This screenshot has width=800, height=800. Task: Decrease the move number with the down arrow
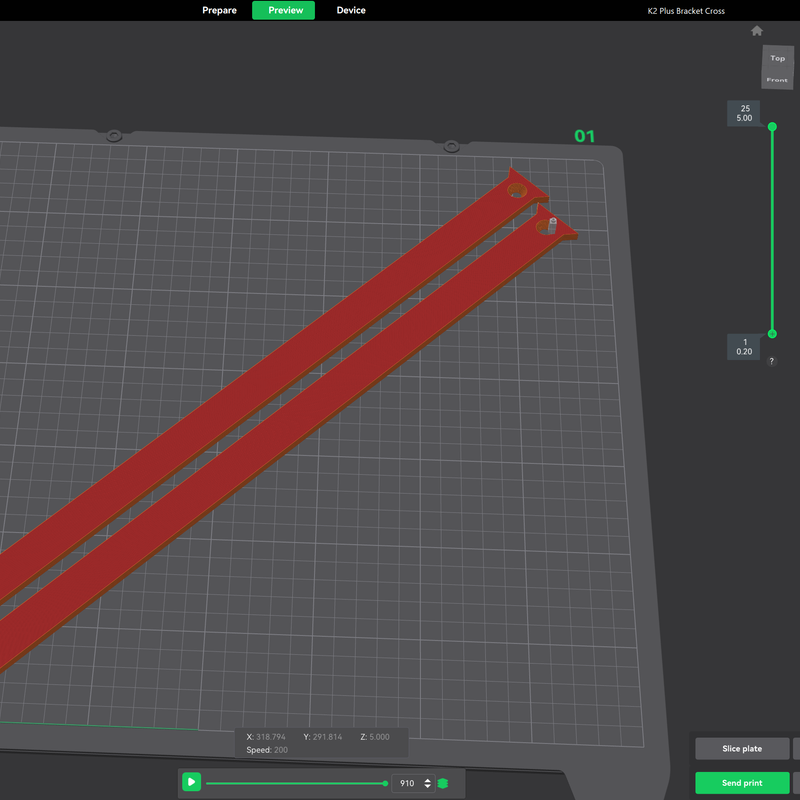(x=428, y=786)
